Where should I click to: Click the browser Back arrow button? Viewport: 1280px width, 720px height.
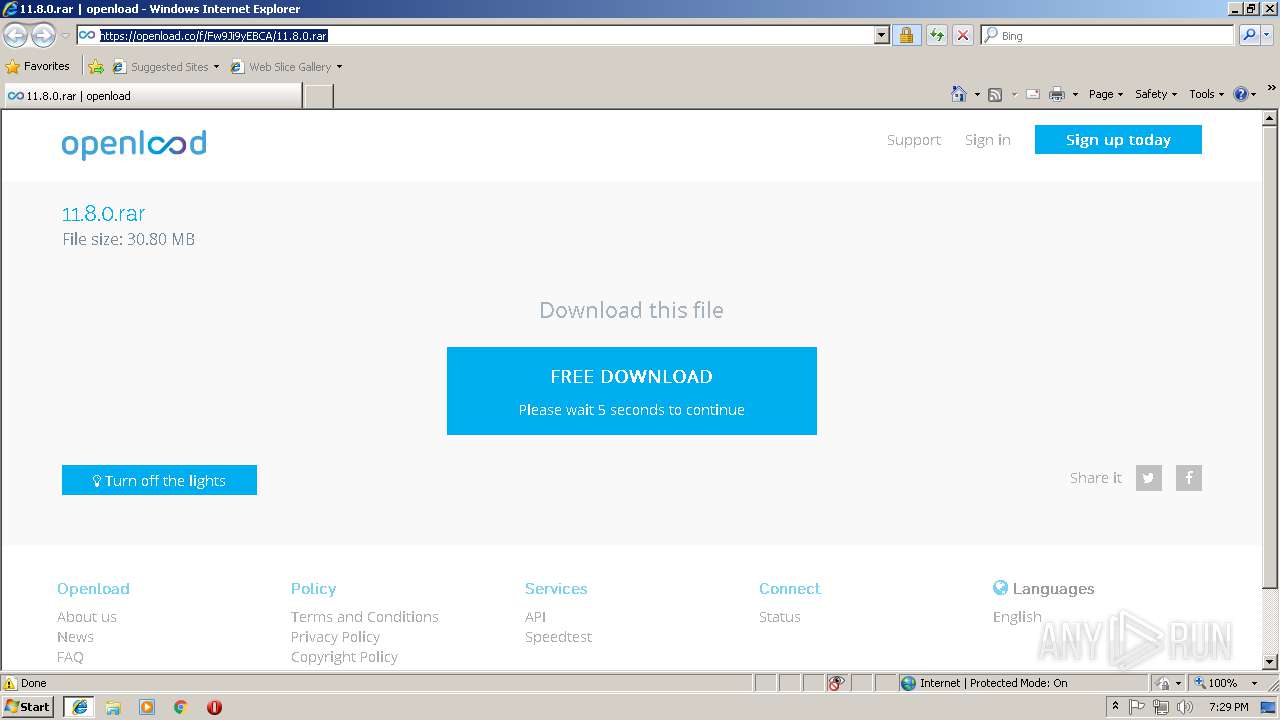(x=15, y=36)
